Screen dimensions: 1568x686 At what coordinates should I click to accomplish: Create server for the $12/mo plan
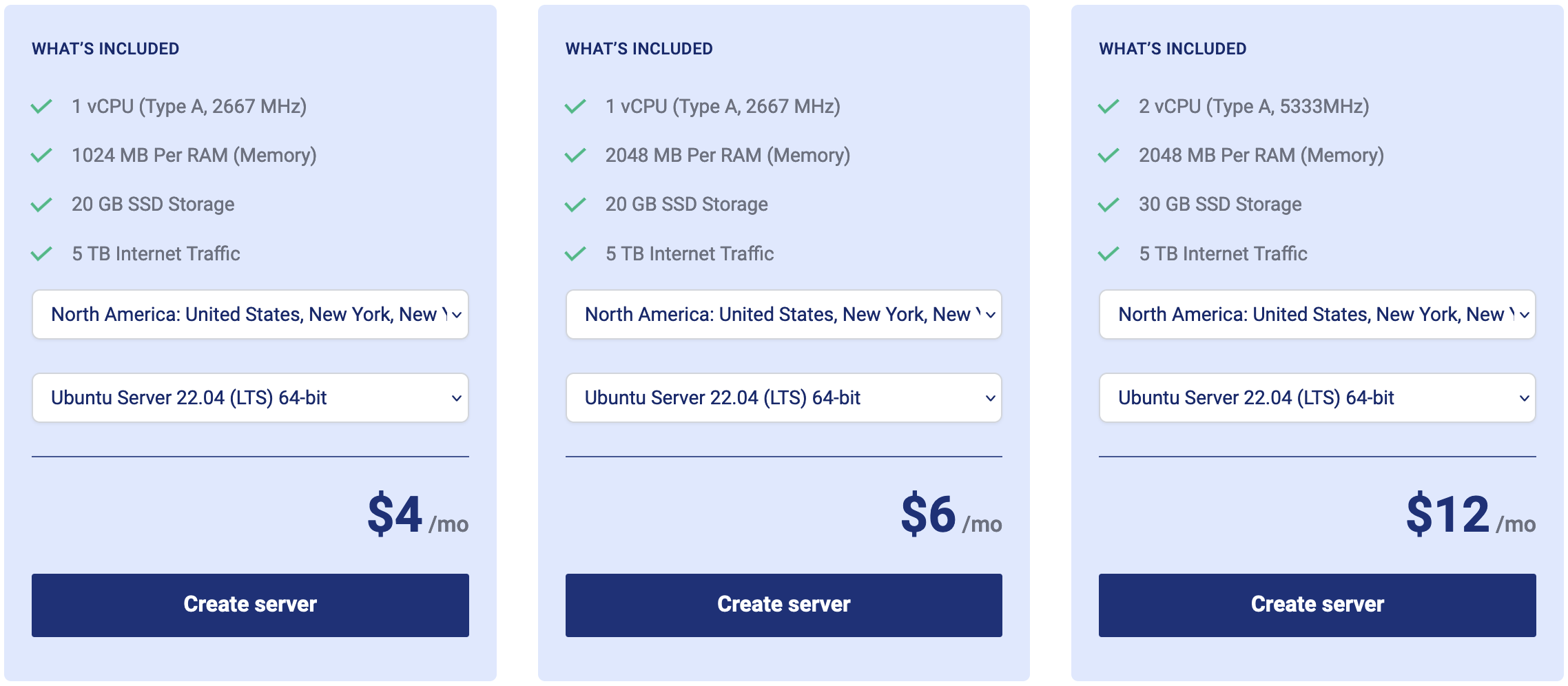[x=1317, y=605]
